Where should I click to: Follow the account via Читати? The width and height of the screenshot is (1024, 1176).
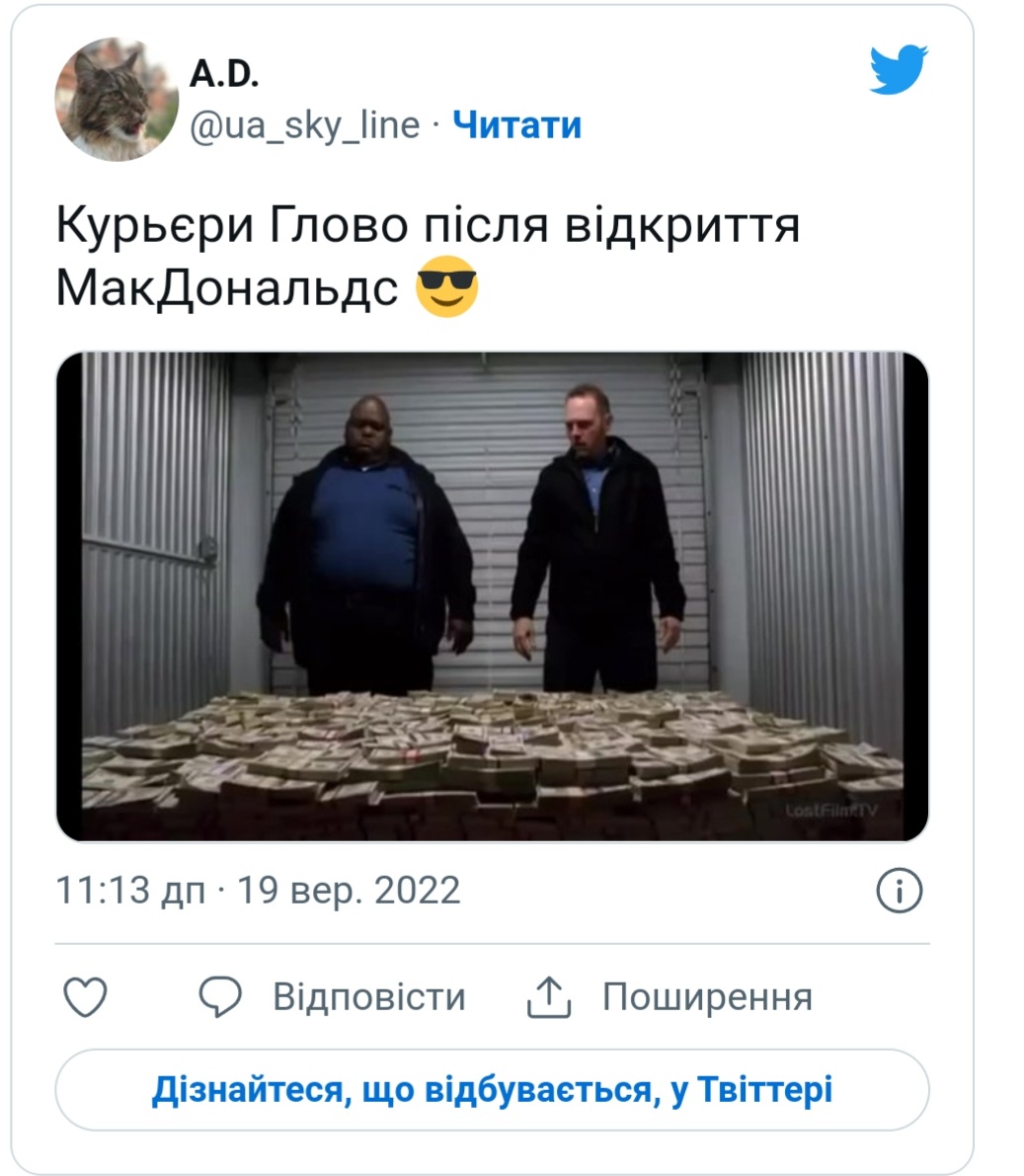coord(516,124)
